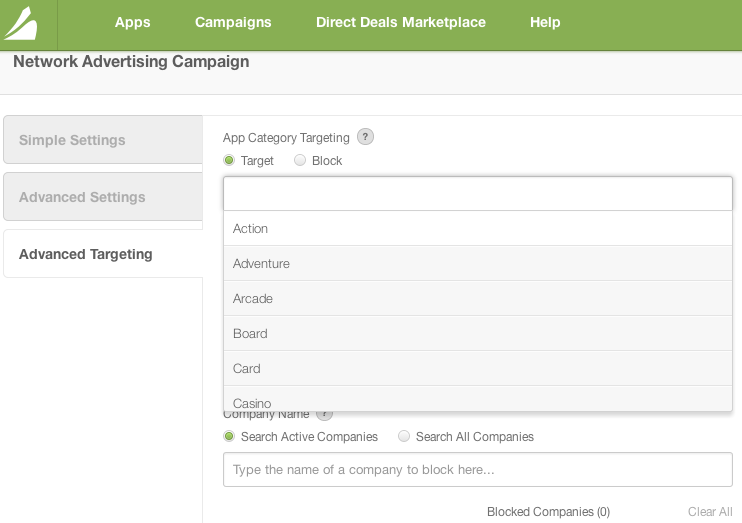Choose Board from the category list
The image size is (742, 523).
coord(478,333)
